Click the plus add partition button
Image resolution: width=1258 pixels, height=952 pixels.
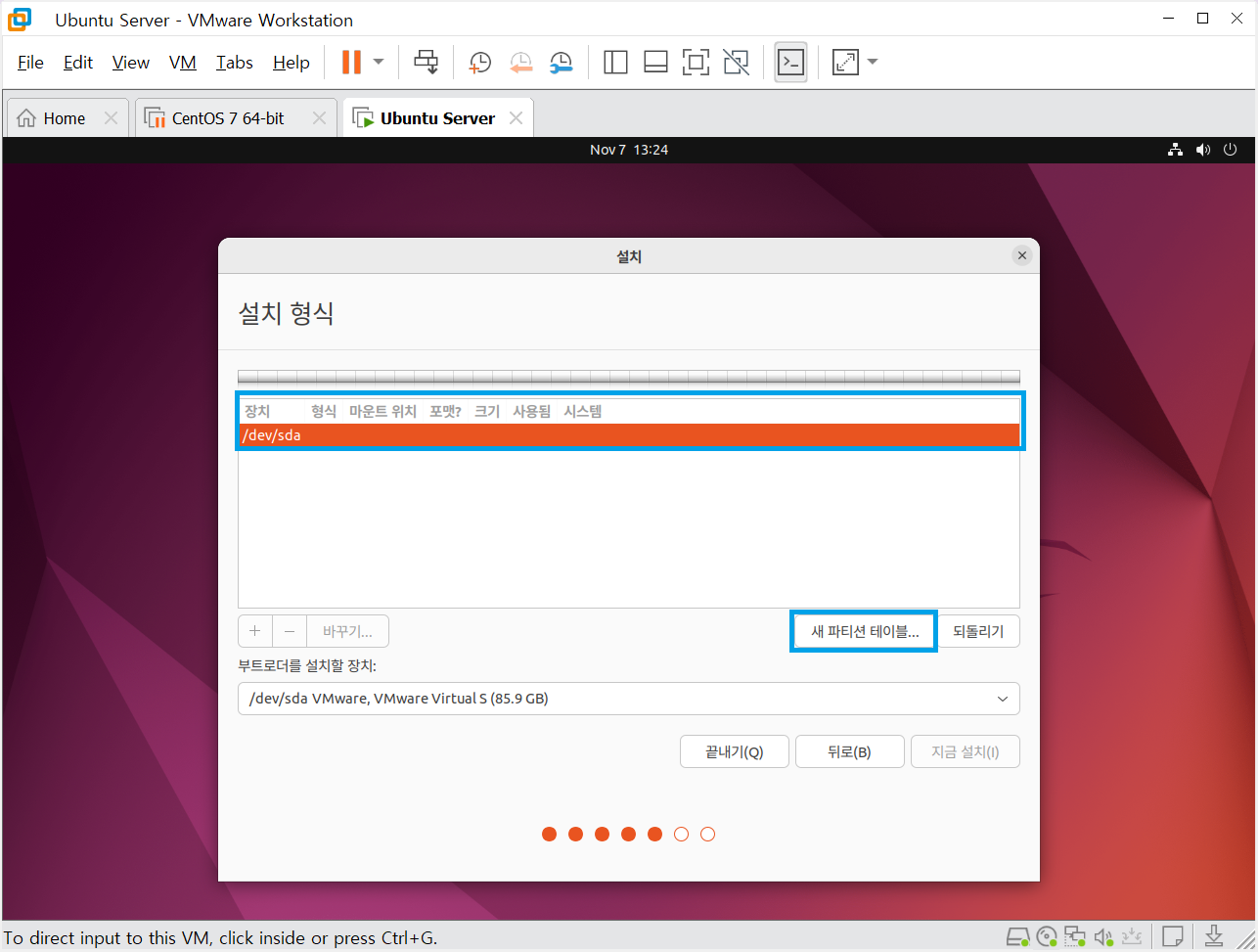[255, 631]
